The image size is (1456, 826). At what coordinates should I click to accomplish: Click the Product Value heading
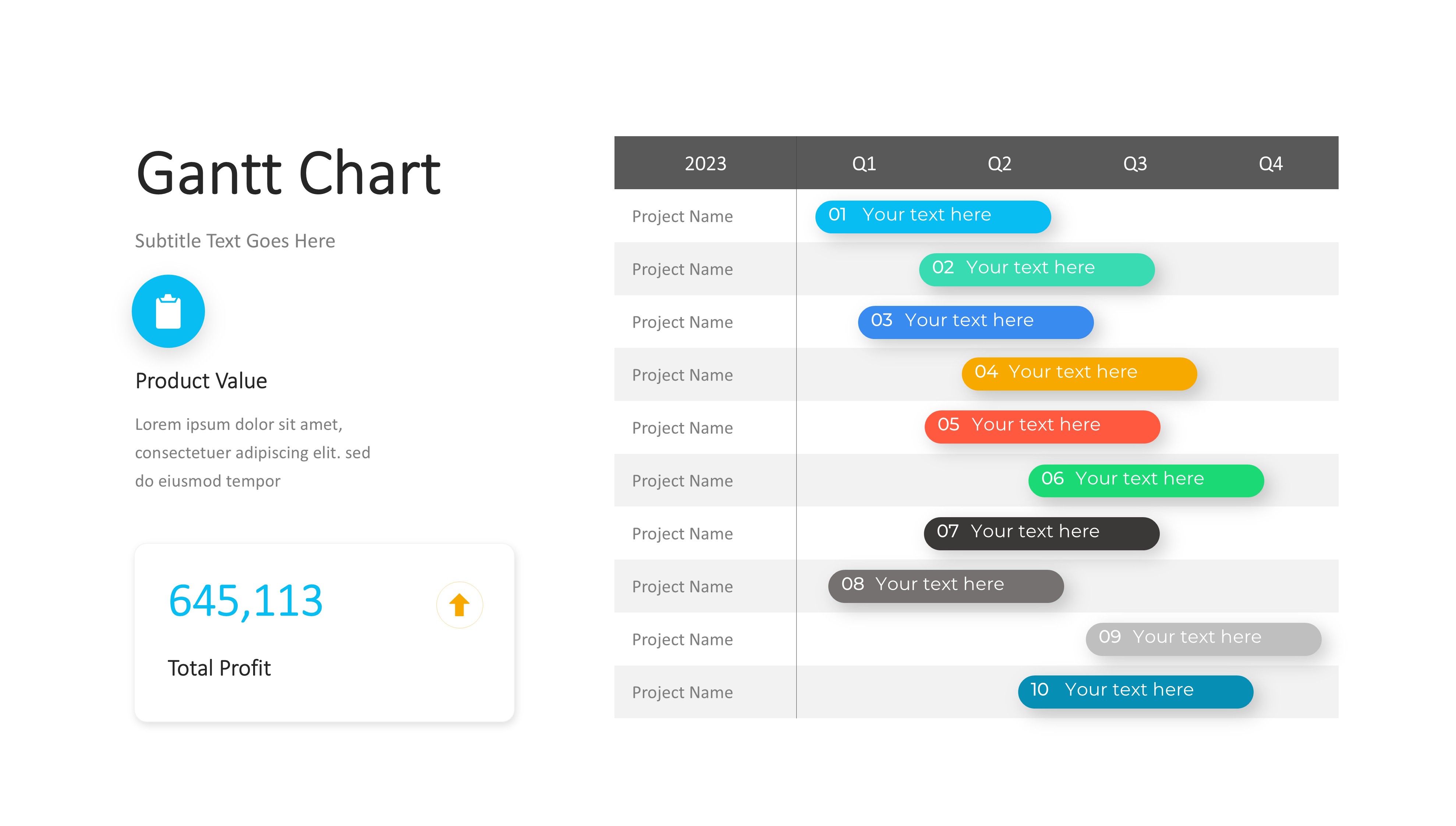pos(201,381)
